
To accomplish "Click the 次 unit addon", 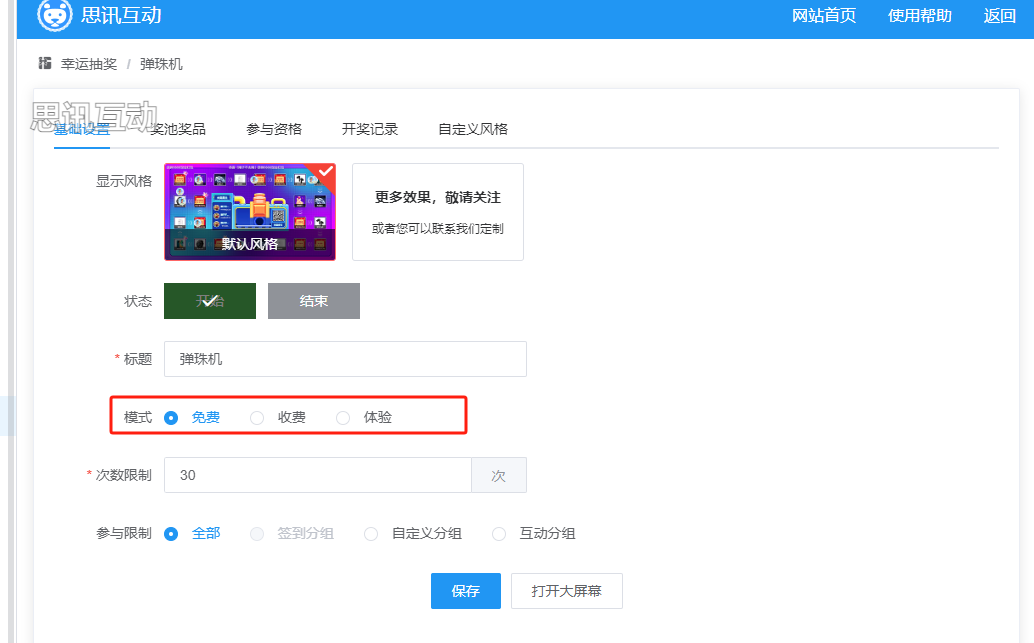I will tap(499, 475).
